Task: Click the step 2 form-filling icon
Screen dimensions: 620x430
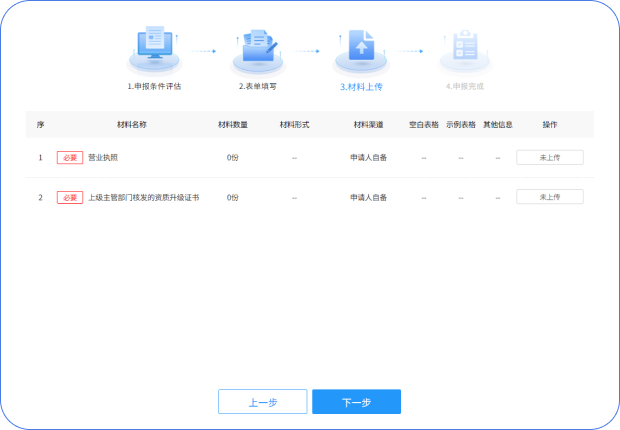Action: (259, 47)
